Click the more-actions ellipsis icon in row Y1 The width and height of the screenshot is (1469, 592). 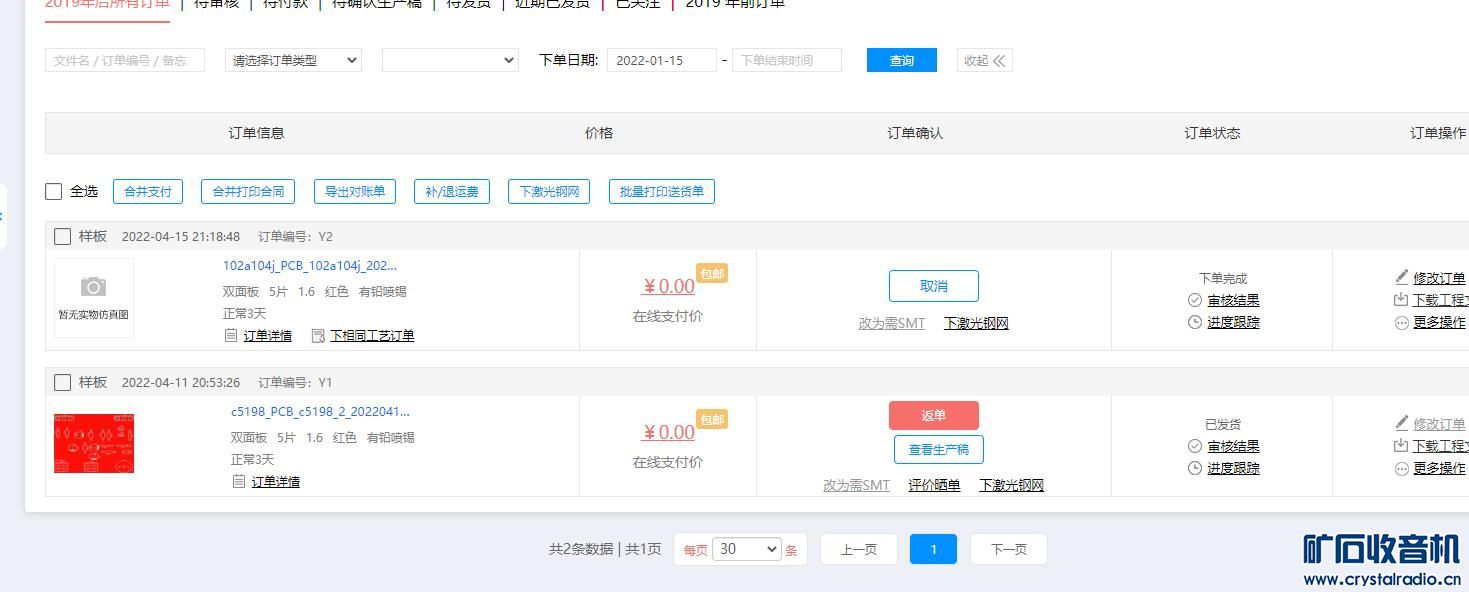[x=1401, y=468]
